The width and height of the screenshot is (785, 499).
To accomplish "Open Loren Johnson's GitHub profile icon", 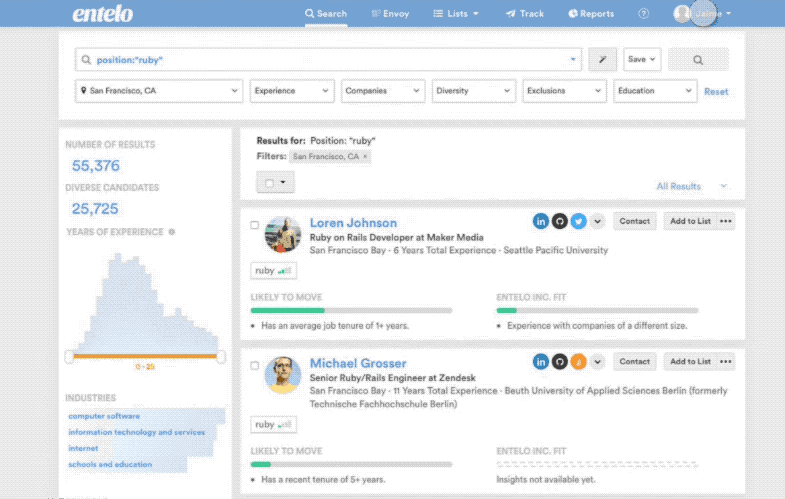I will [x=559, y=221].
